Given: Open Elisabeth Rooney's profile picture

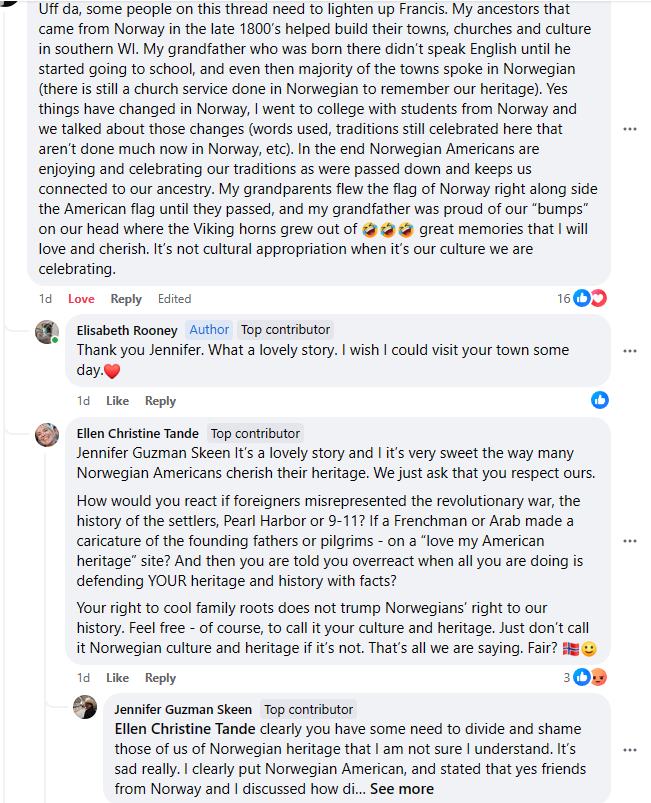Looking at the screenshot, I should (47, 332).
